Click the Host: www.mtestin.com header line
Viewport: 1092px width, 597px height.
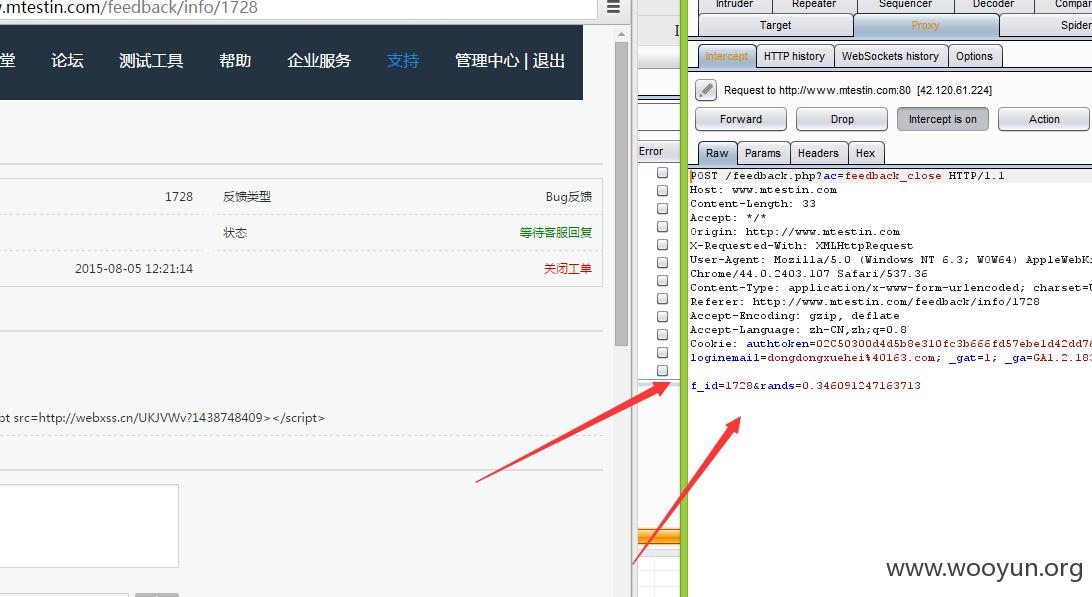763,189
